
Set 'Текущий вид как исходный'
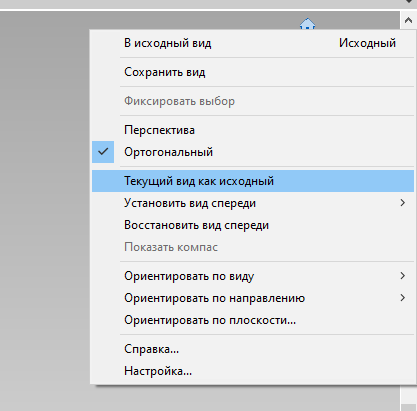pyautogui.click(x=253, y=181)
